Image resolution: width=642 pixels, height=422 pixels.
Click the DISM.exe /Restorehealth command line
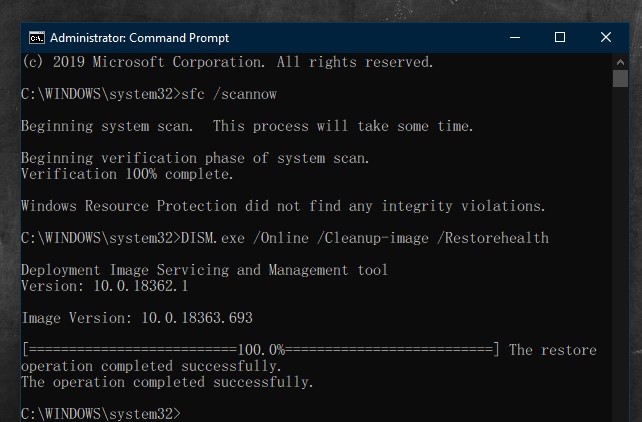pos(285,238)
